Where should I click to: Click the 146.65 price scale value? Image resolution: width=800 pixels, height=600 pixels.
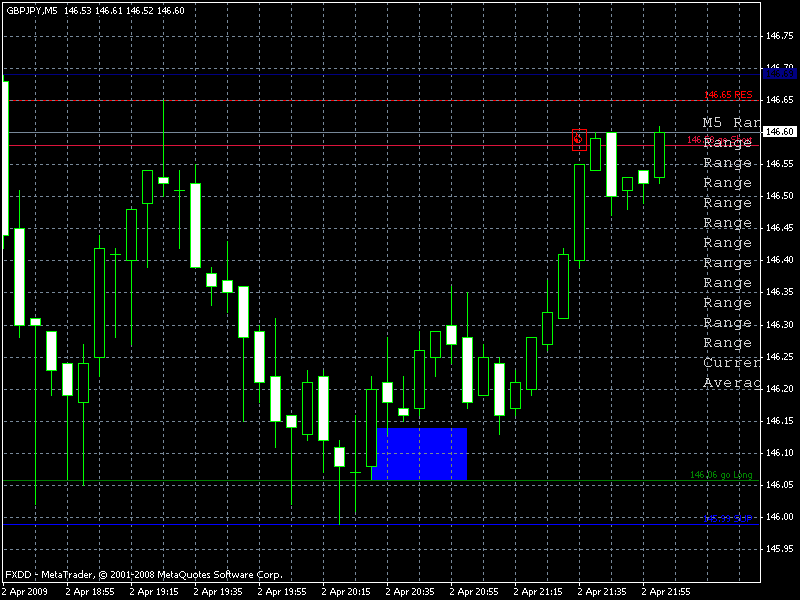(780, 100)
